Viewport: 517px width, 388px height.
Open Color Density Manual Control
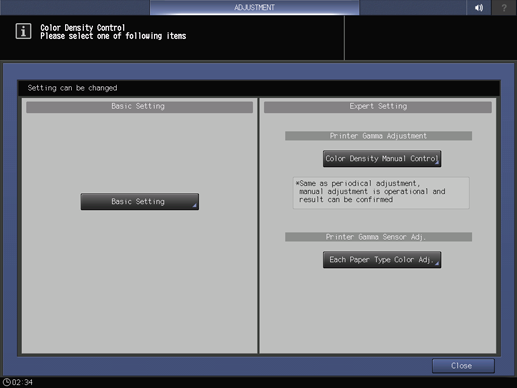tap(382, 158)
